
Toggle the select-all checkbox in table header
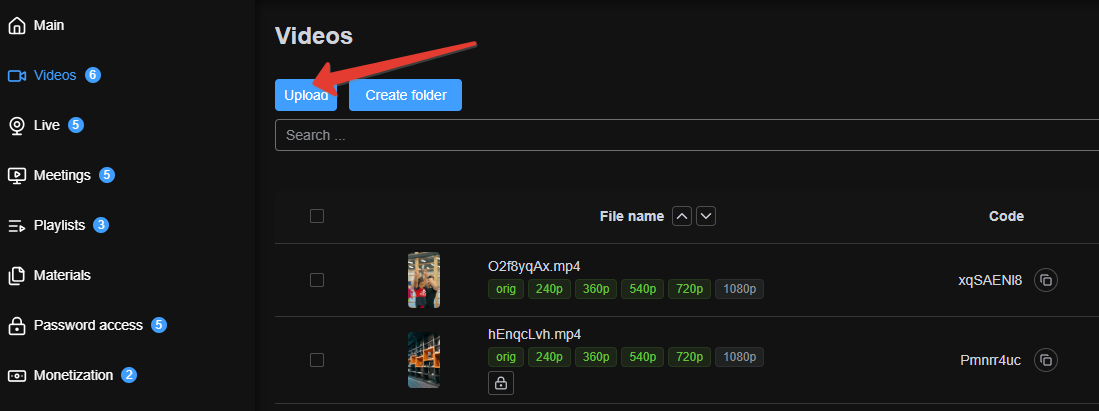coord(317,216)
